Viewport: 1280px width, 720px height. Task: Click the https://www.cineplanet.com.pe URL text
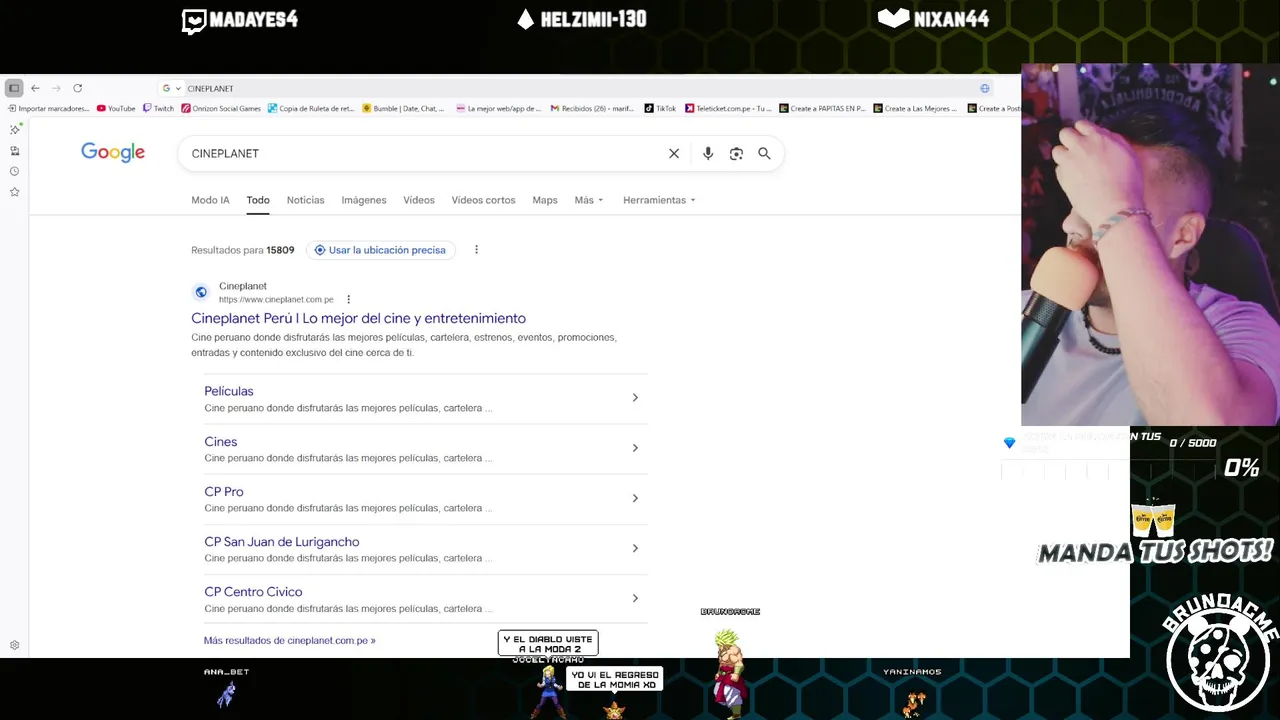pyautogui.click(x=276, y=299)
